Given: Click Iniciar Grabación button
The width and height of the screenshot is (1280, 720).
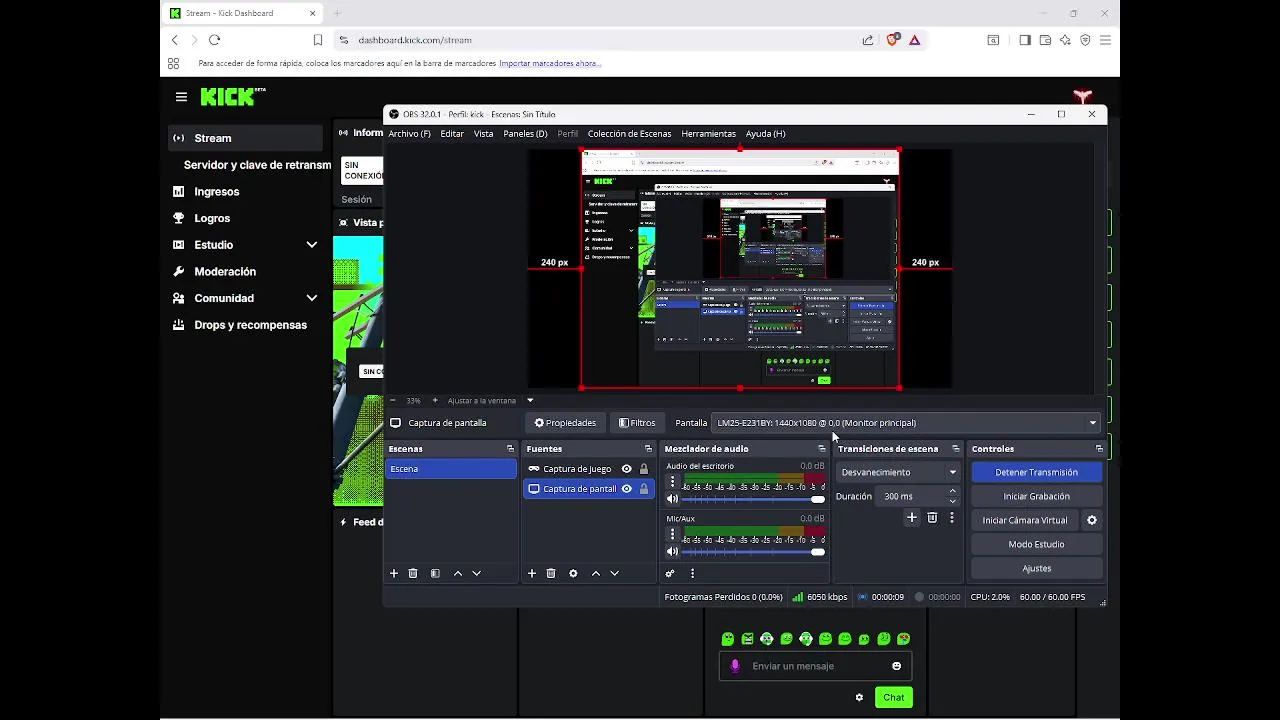Looking at the screenshot, I should coord(1036,496).
